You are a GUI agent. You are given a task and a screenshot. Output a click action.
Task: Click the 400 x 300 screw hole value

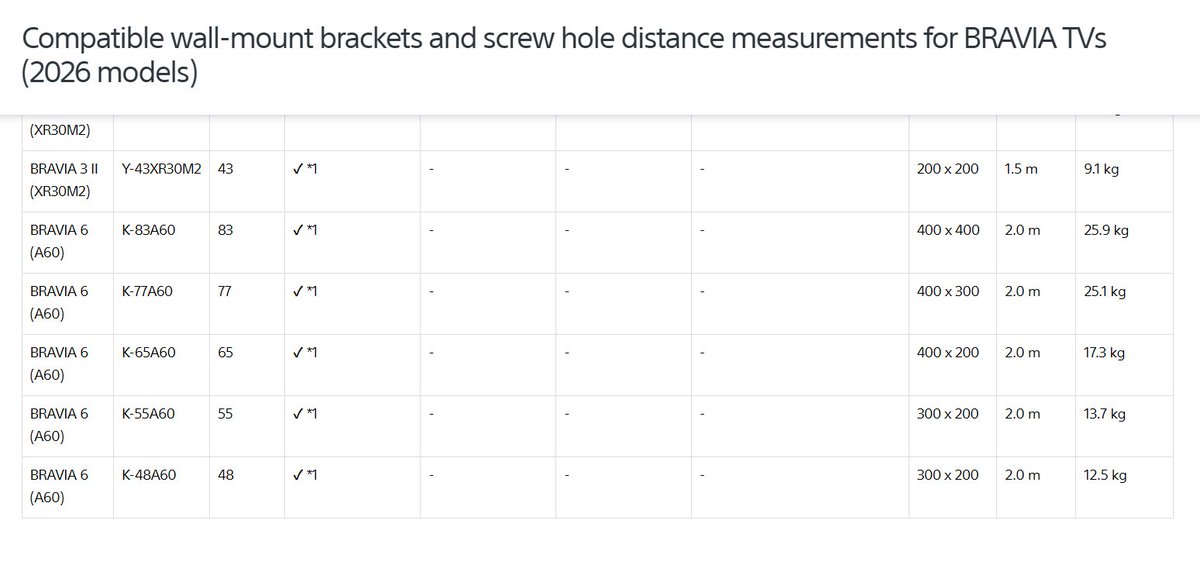(947, 292)
